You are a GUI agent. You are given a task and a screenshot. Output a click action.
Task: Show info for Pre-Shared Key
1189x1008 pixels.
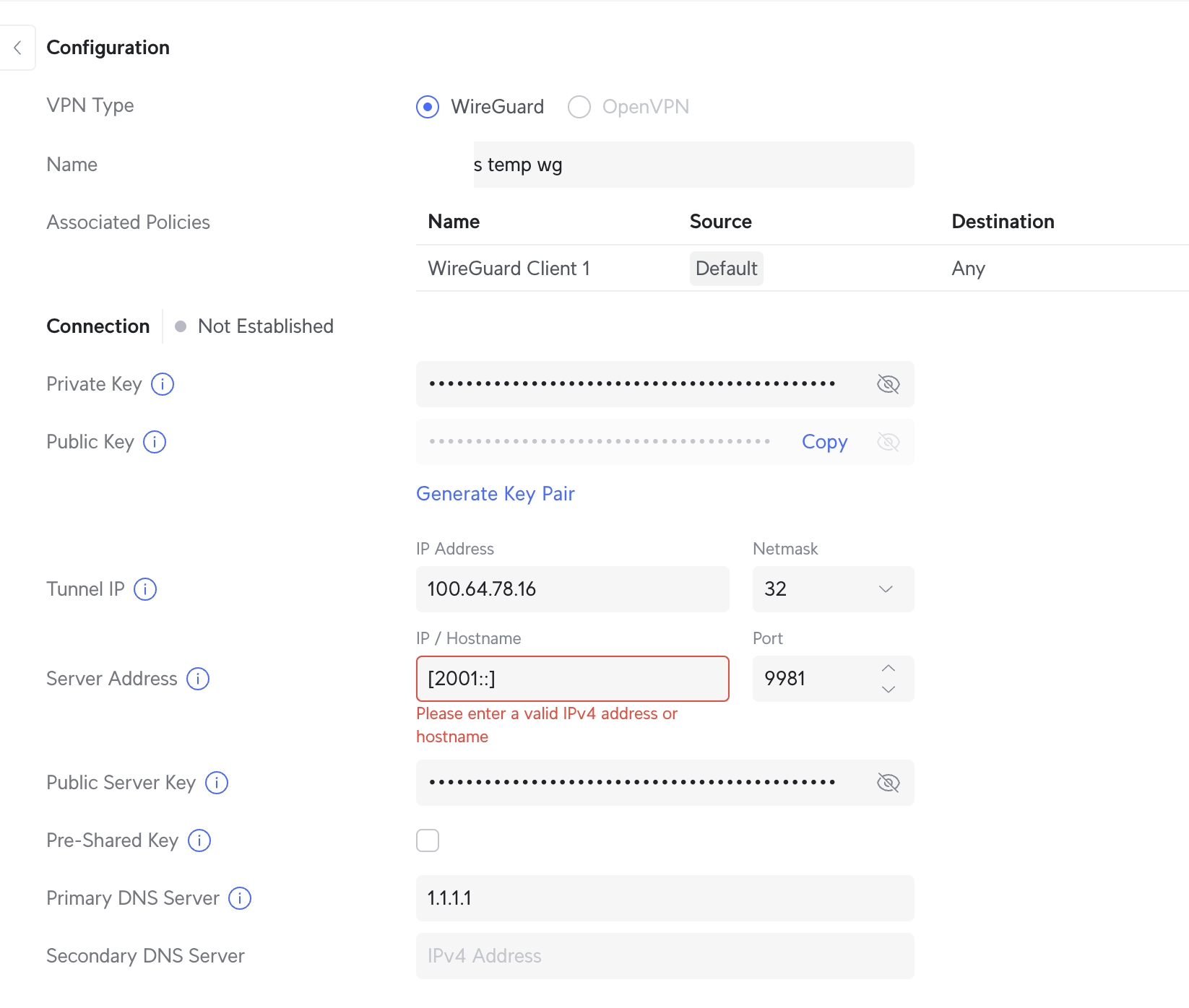click(199, 840)
